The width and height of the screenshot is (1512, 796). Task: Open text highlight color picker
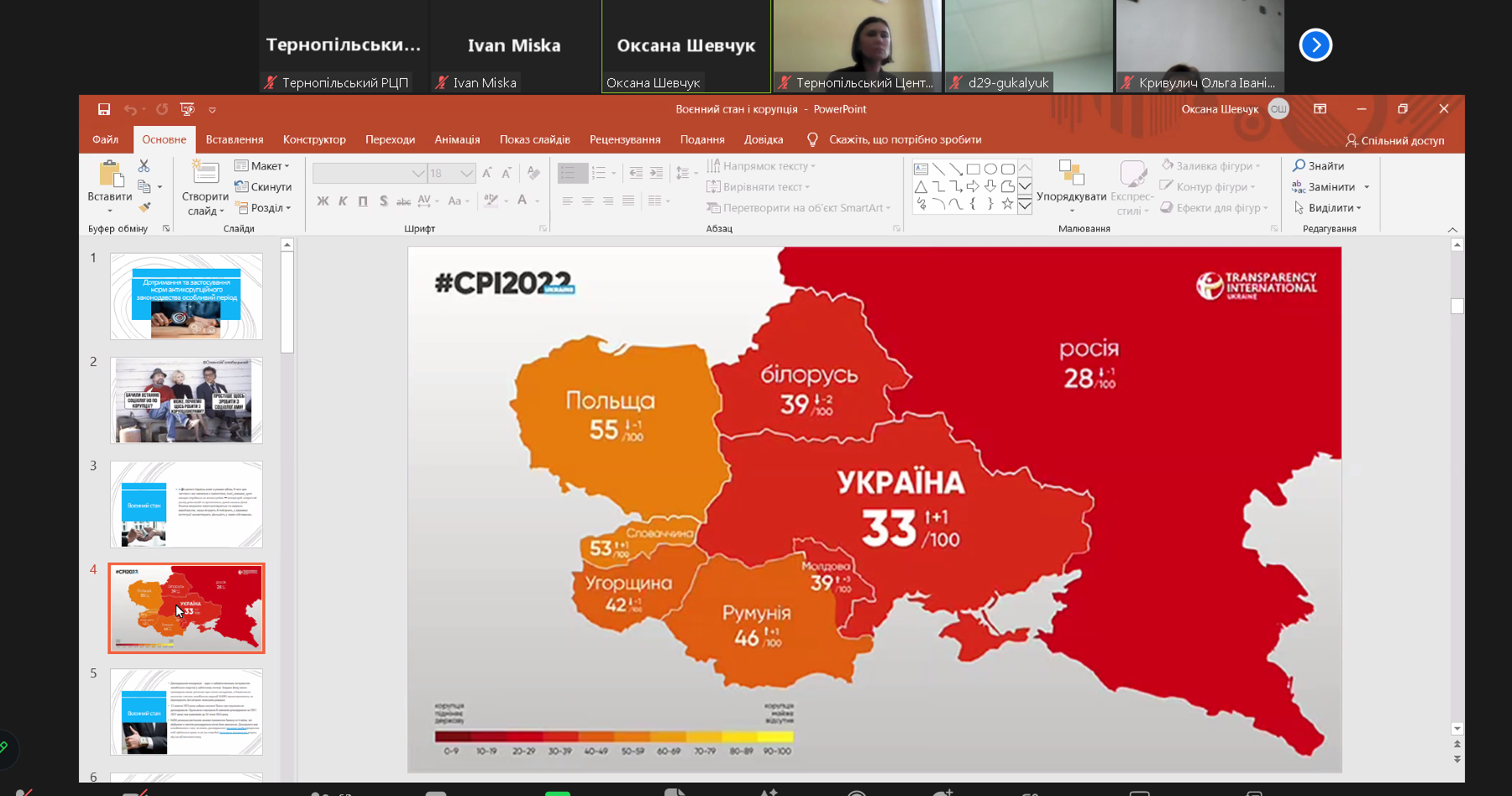[495, 201]
